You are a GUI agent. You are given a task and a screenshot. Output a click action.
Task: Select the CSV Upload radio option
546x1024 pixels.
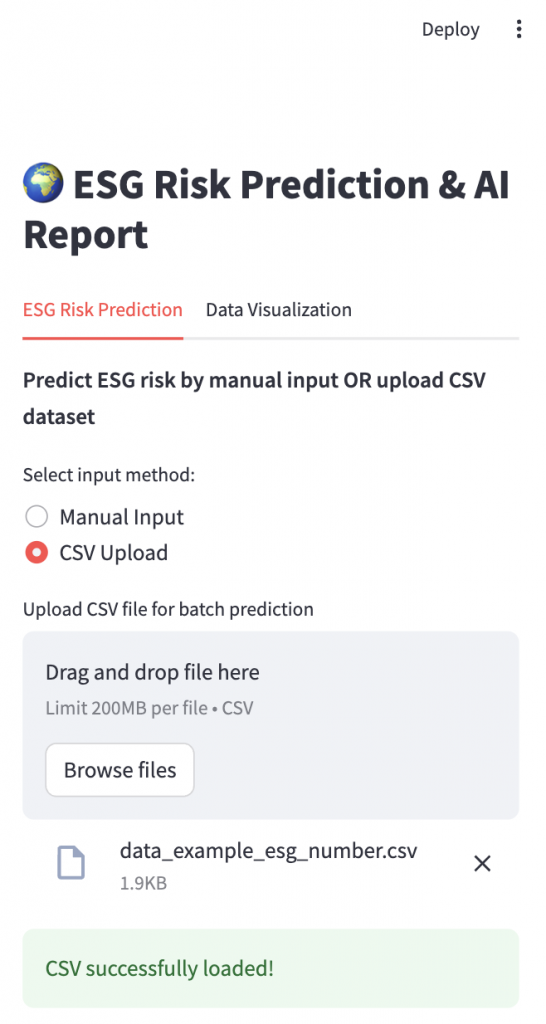(37, 552)
